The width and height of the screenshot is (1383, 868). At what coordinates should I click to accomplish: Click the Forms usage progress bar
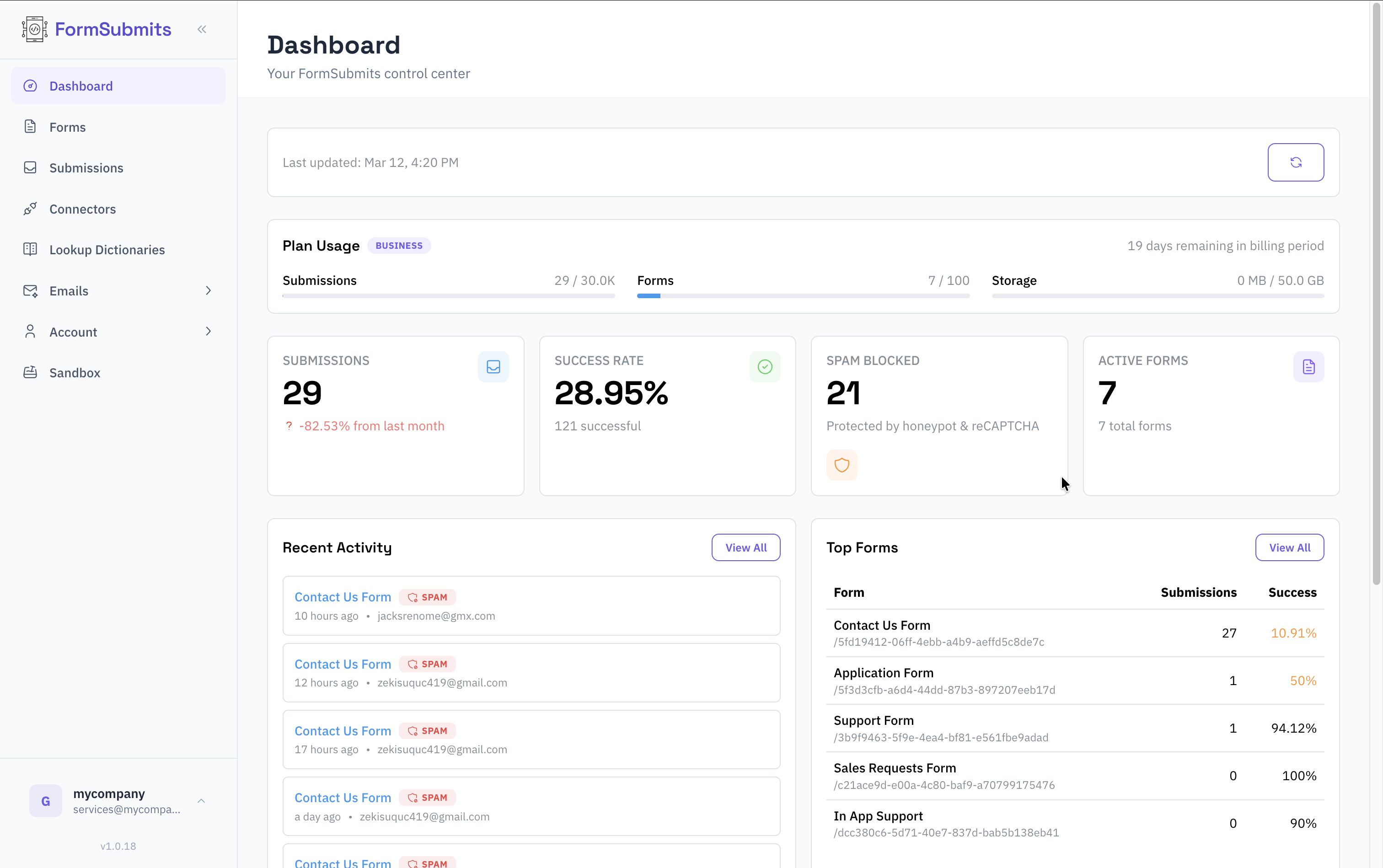tap(803, 296)
